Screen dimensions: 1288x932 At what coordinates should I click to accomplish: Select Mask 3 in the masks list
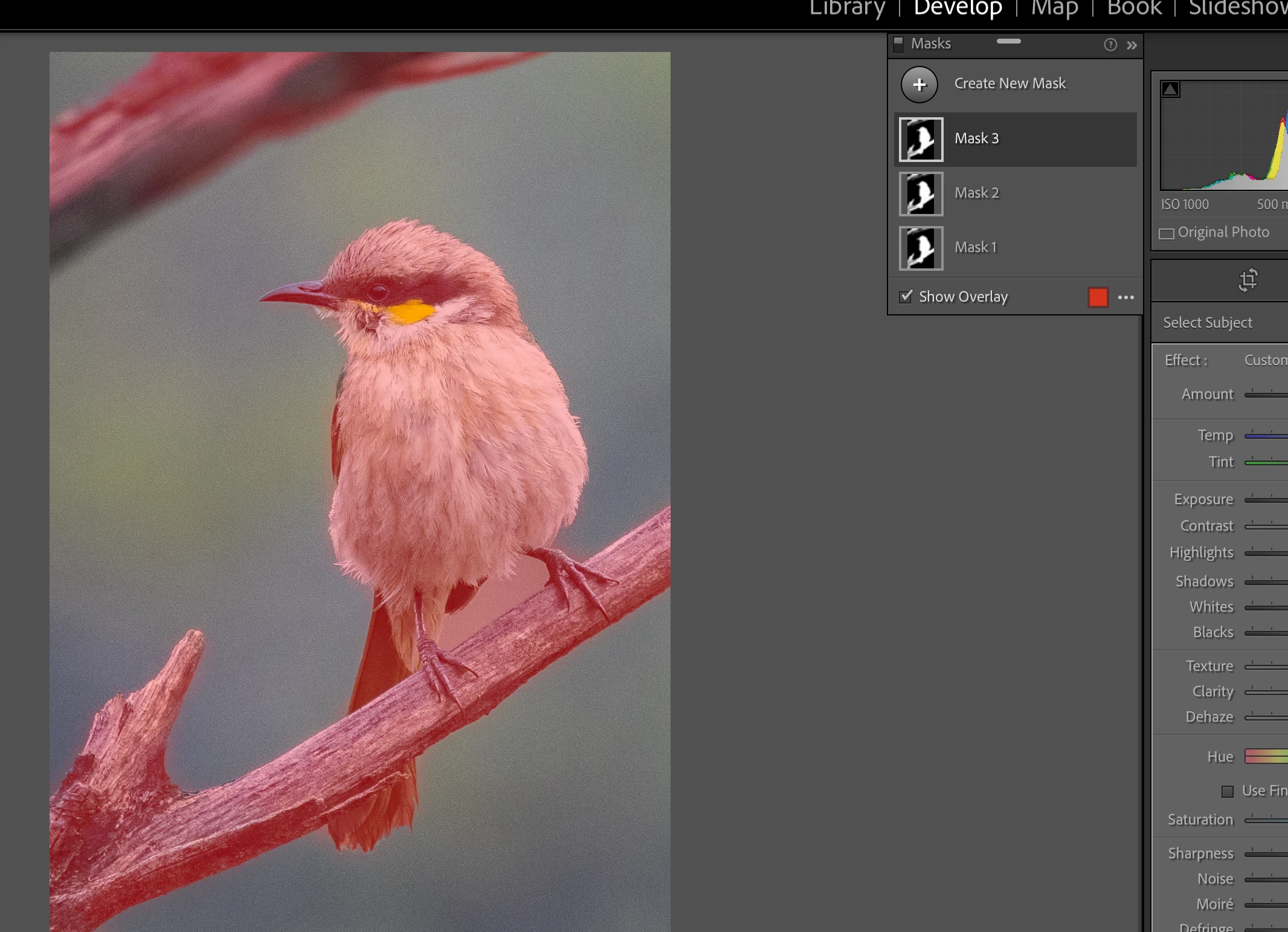(976, 139)
